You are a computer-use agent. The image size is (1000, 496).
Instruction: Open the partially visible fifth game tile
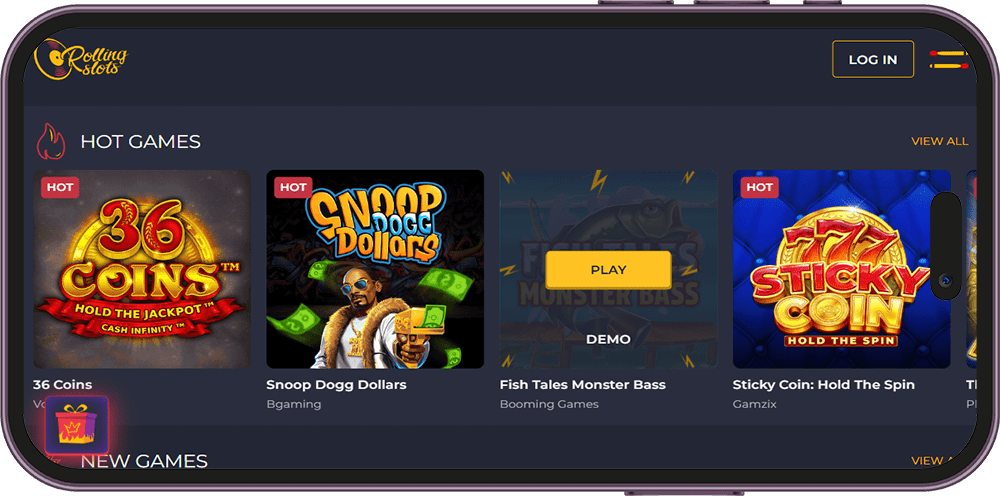(971, 269)
